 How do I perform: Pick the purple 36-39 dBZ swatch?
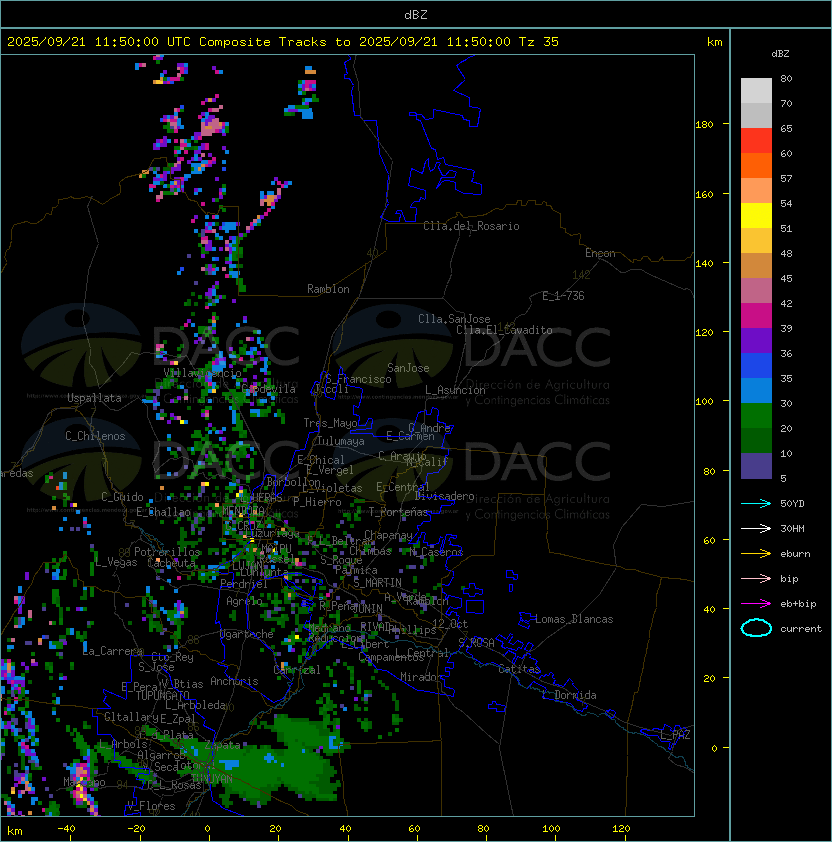pyautogui.click(x=756, y=340)
